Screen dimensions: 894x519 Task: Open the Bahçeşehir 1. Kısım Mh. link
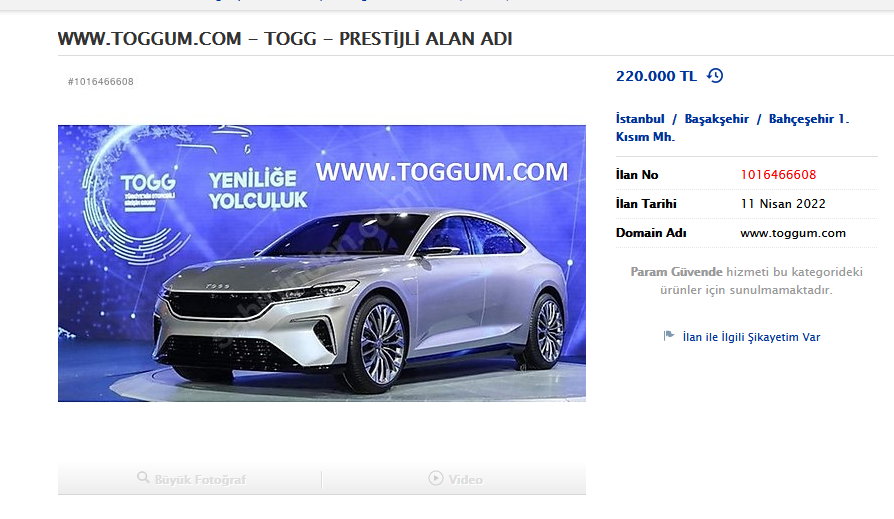(732, 128)
